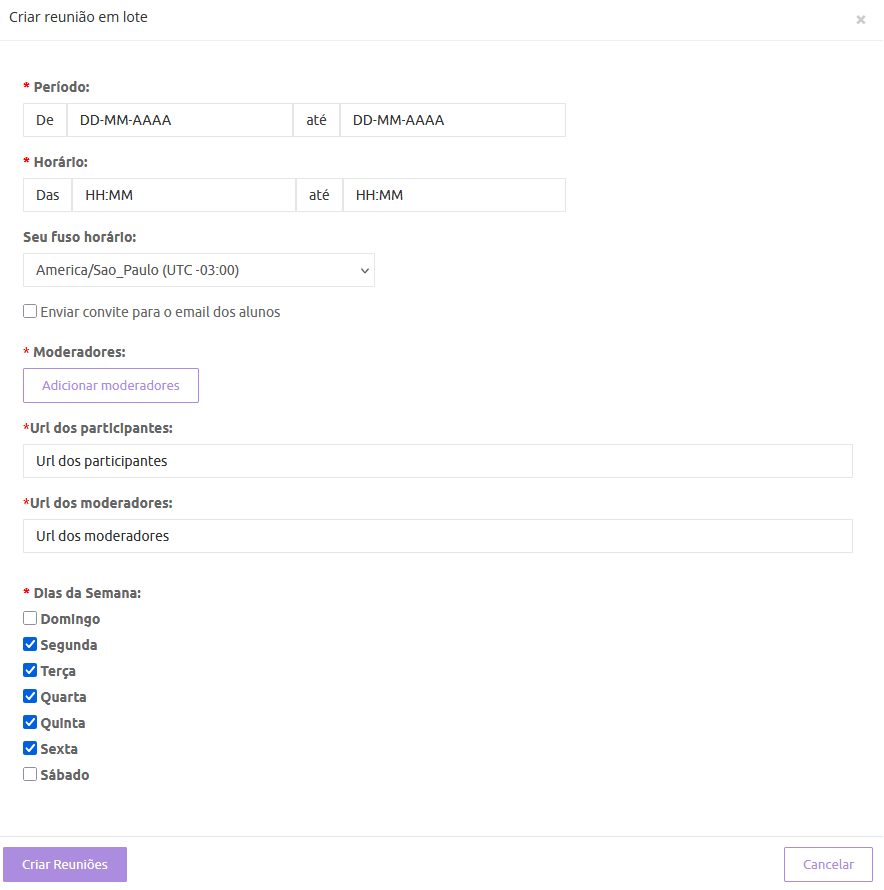Image resolution: width=884 pixels, height=890 pixels.
Task: Click Adicionar moderadores button
Action: [111, 386]
